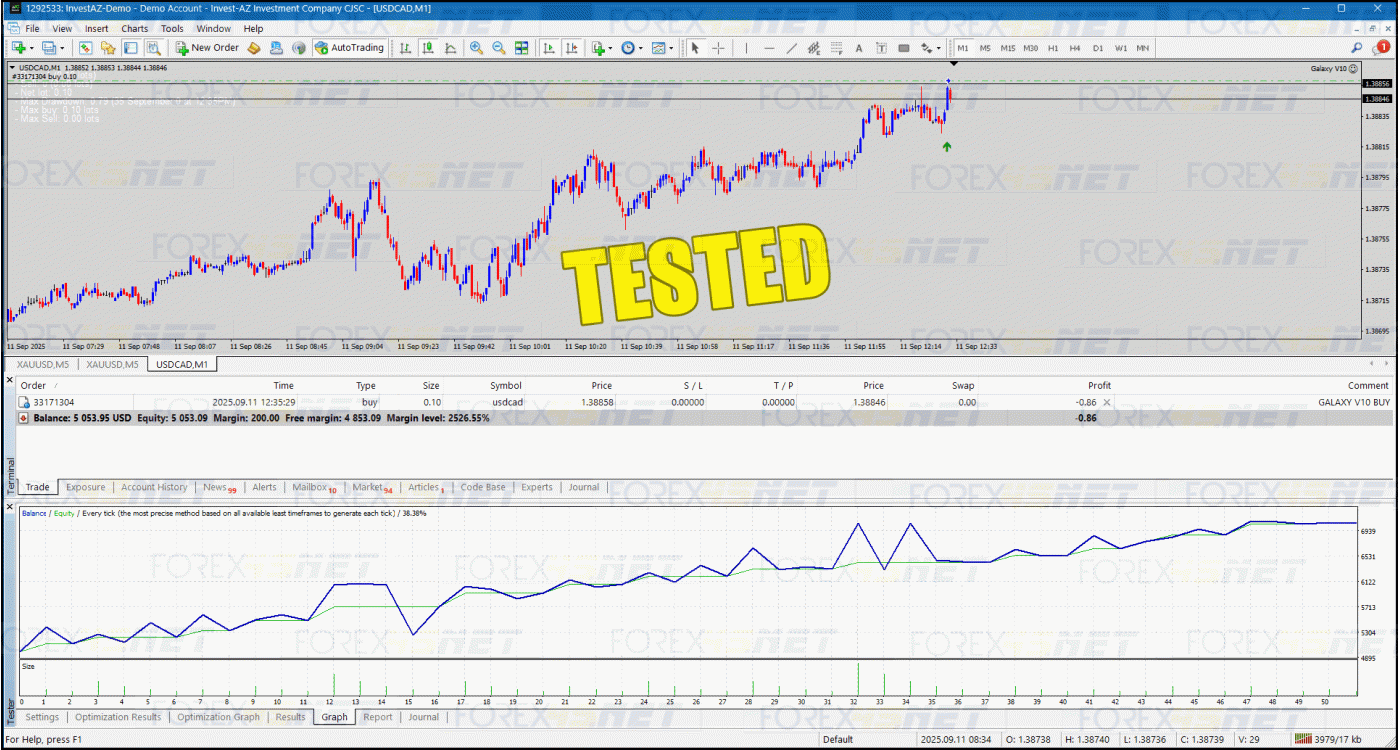The image size is (1400, 750).
Task: Toggle AutoTrading on or off
Action: (349, 47)
